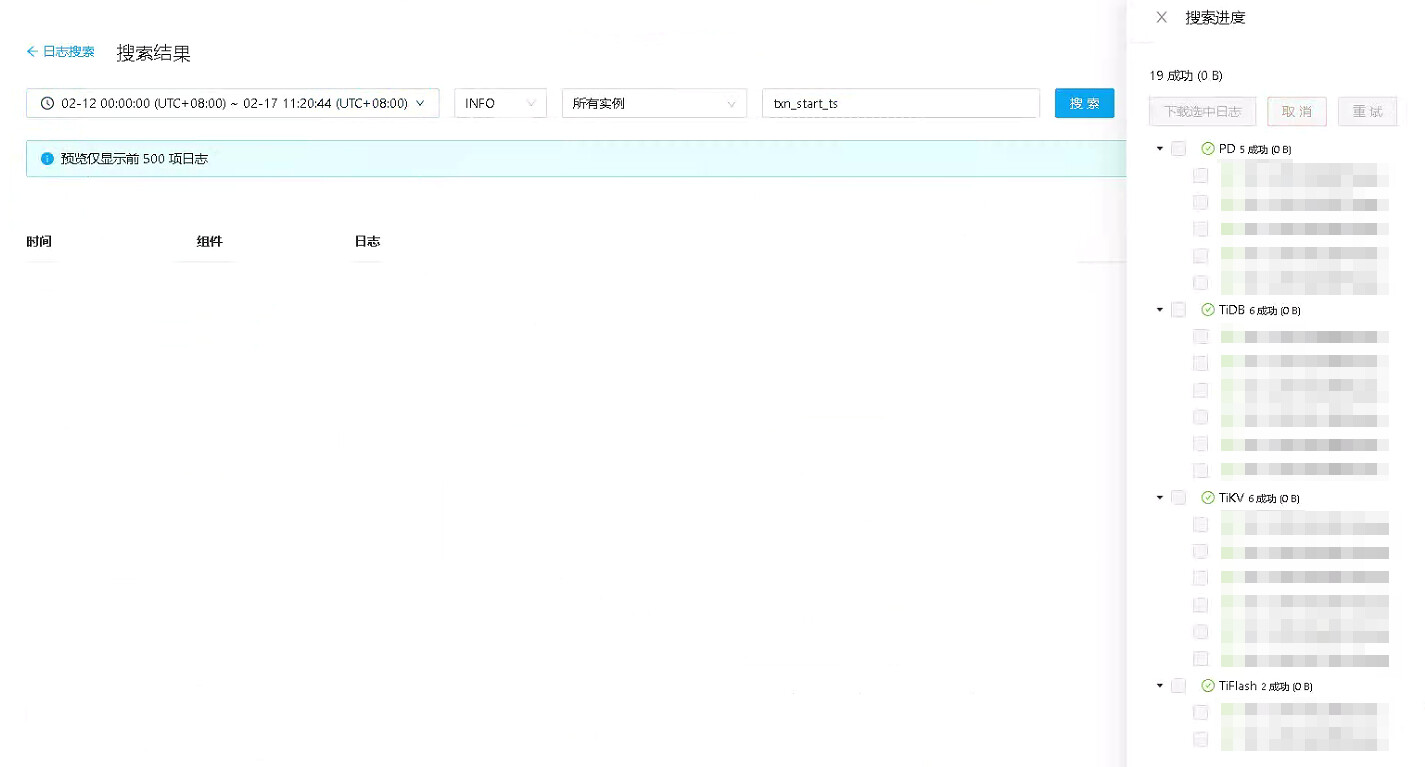Select the TiDB 6 成功 tree label
Image resolution: width=1425 pixels, height=767 pixels.
click(x=1259, y=310)
